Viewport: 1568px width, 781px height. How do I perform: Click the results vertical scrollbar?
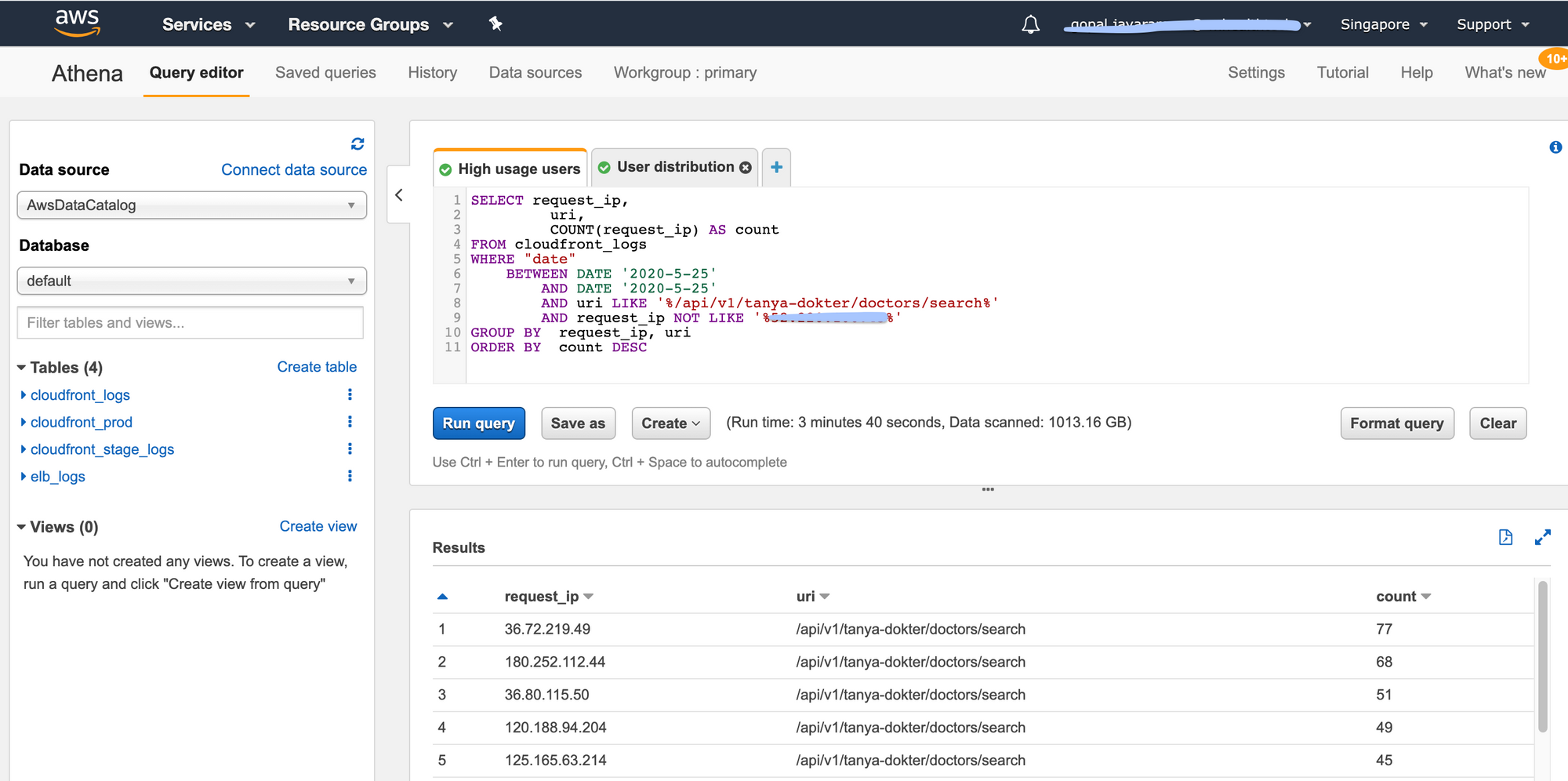(1542, 656)
